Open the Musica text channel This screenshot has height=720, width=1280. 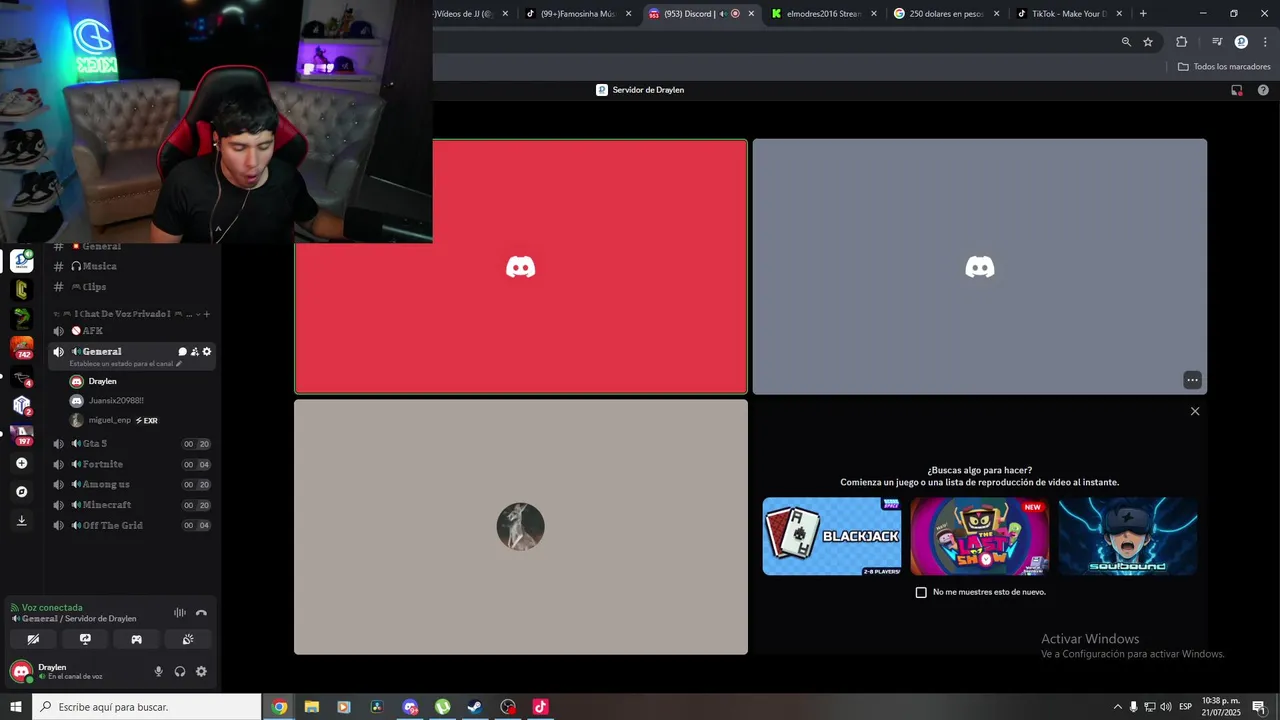[x=131, y=266]
